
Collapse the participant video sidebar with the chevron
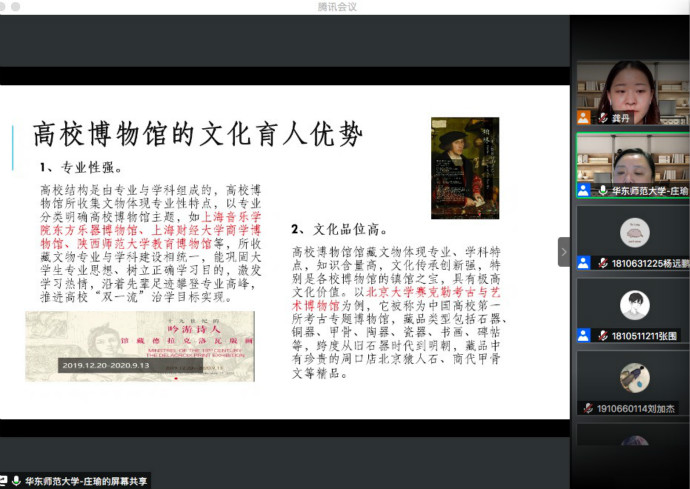(563, 251)
